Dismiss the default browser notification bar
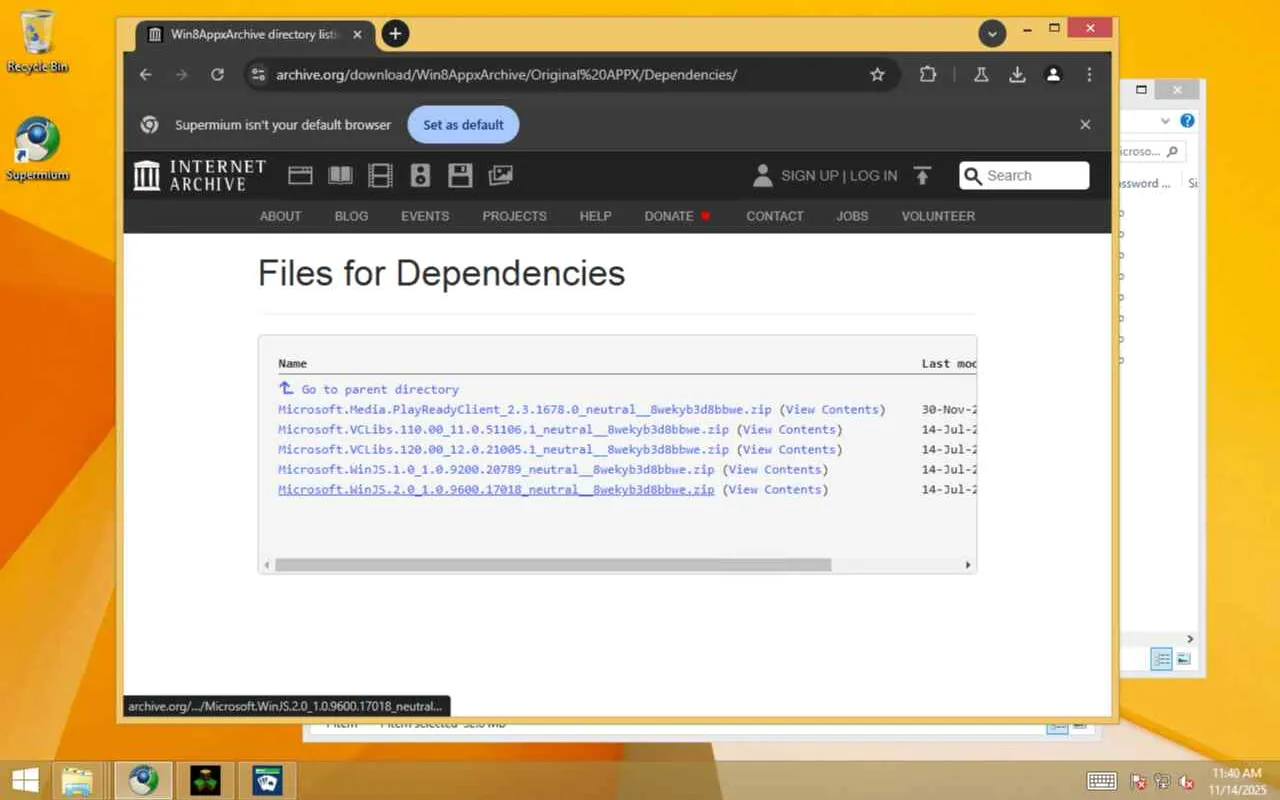1280x800 pixels. pyautogui.click(x=1085, y=125)
